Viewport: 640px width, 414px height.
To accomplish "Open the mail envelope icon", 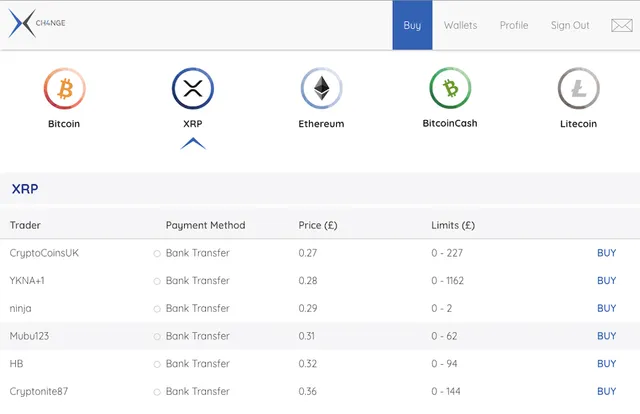I will (x=622, y=25).
